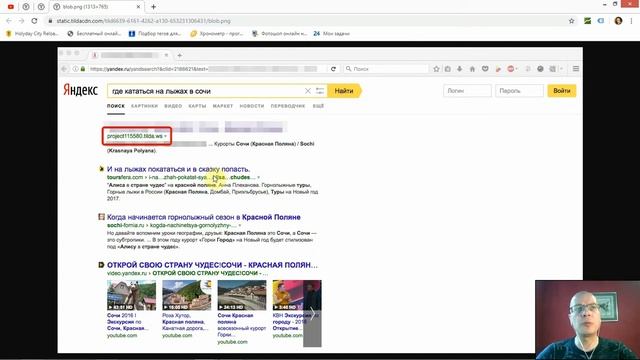Open the video.yandex.ru link
The width and height of the screenshot is (640, 360).
[x=127, y=273]
